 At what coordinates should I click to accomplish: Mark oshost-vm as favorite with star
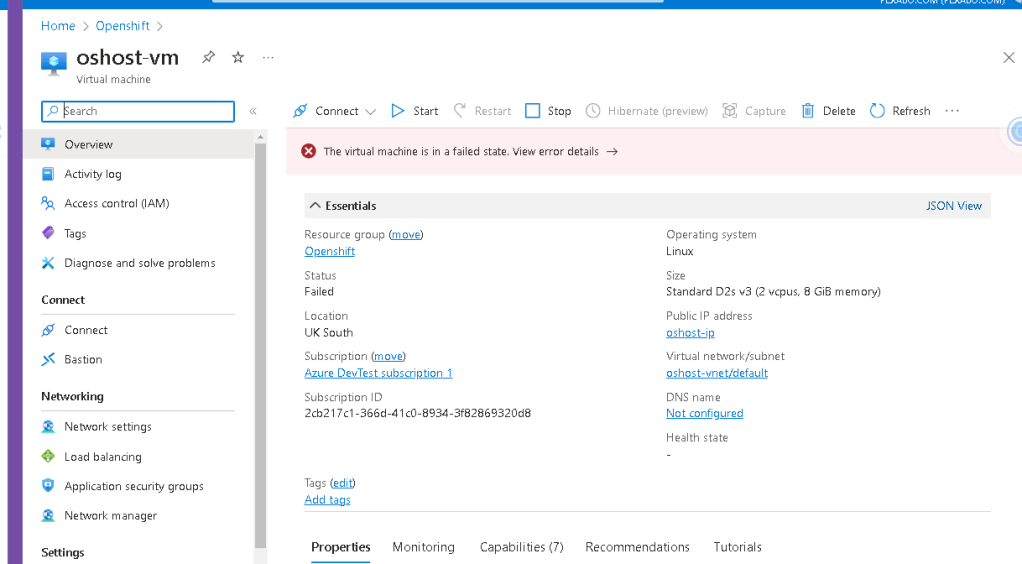point(238,57)
